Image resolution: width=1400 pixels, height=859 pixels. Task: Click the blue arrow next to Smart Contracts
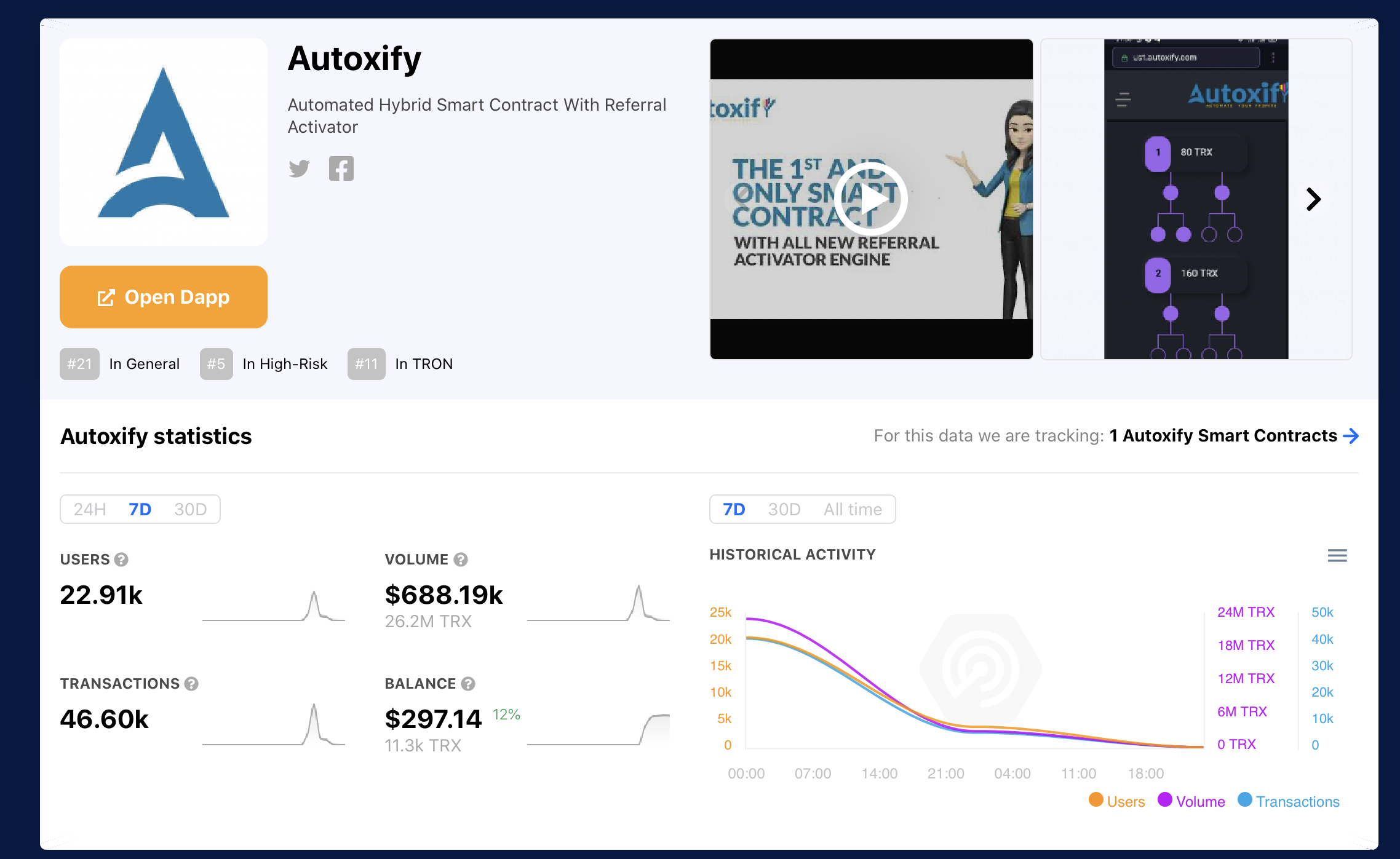(1351, 436)
